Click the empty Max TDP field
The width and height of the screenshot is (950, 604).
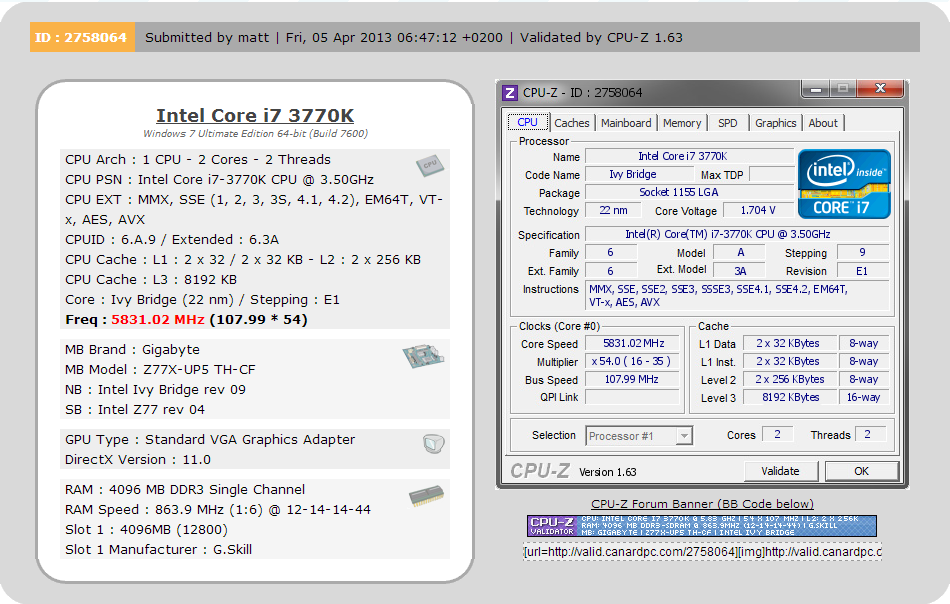pyautogui.click(x=771, y=174)
